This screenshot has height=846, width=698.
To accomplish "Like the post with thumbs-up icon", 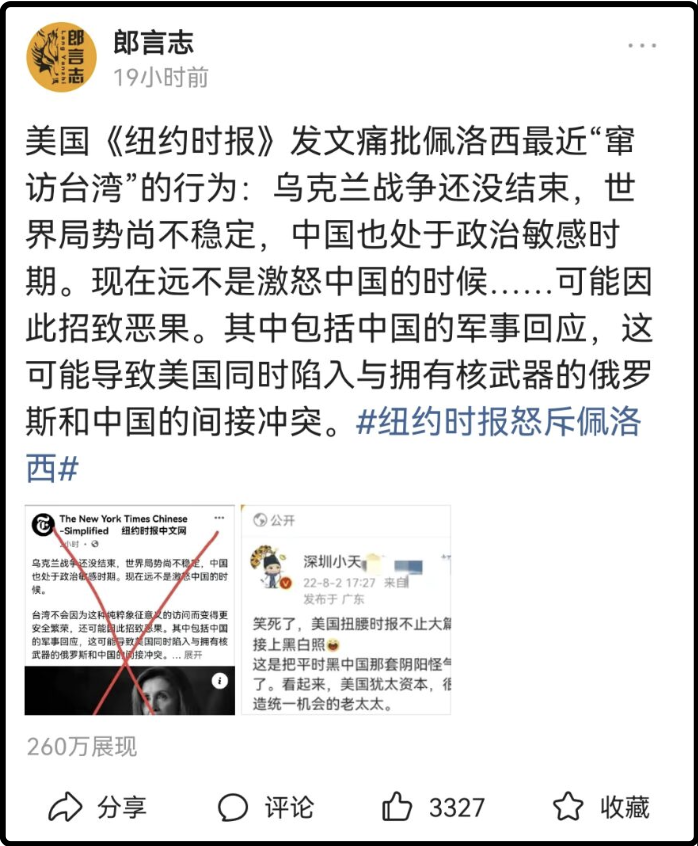I will click(396, 807).
